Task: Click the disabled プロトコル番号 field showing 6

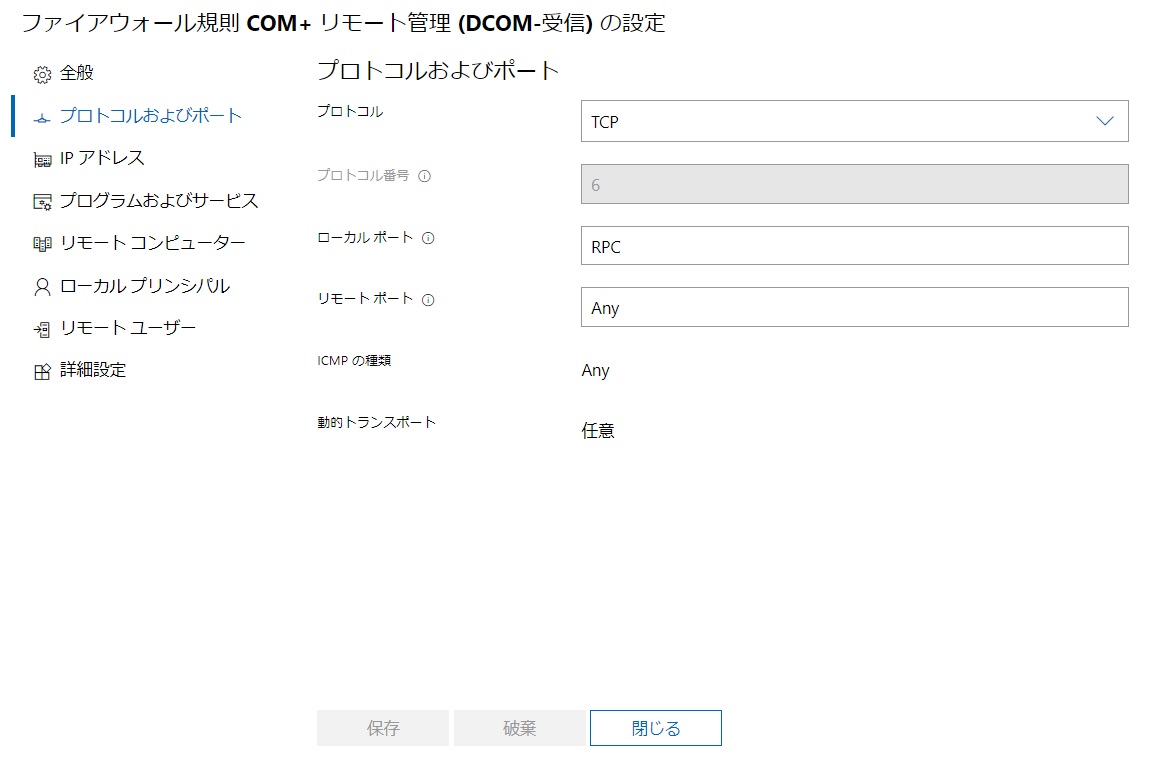Action: (x=854, y=184)
